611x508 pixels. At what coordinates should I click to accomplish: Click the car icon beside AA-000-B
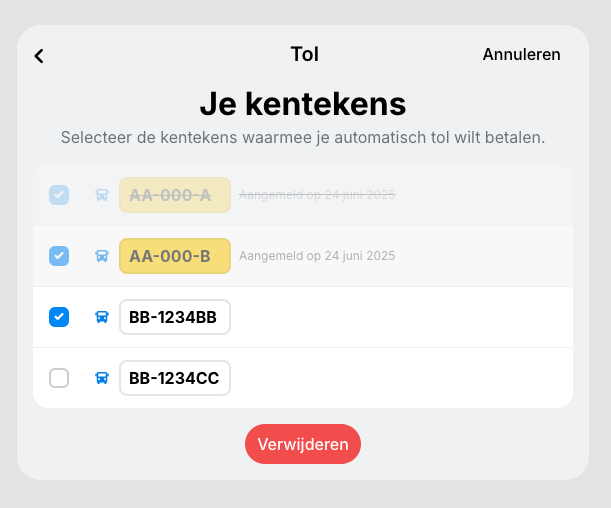click(x=102, y=256)
